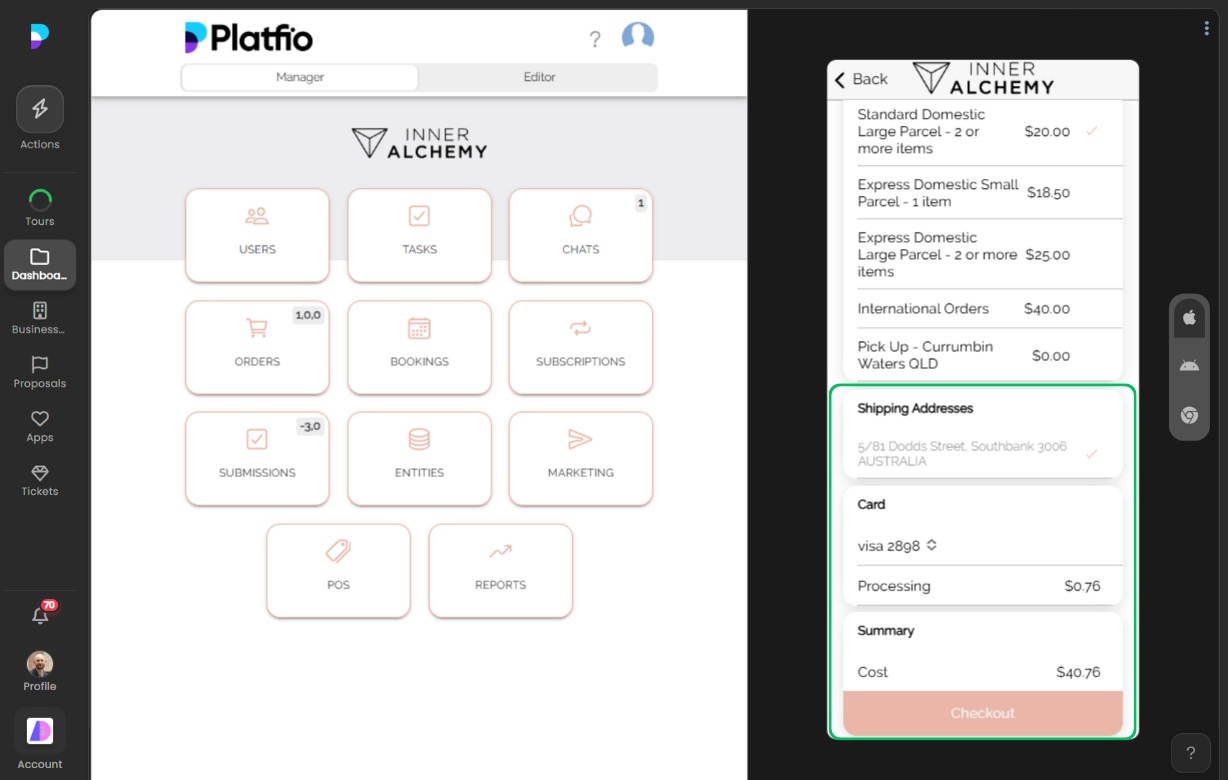
Task: Go Back in the app preview
Action: [x=861, y=79]
